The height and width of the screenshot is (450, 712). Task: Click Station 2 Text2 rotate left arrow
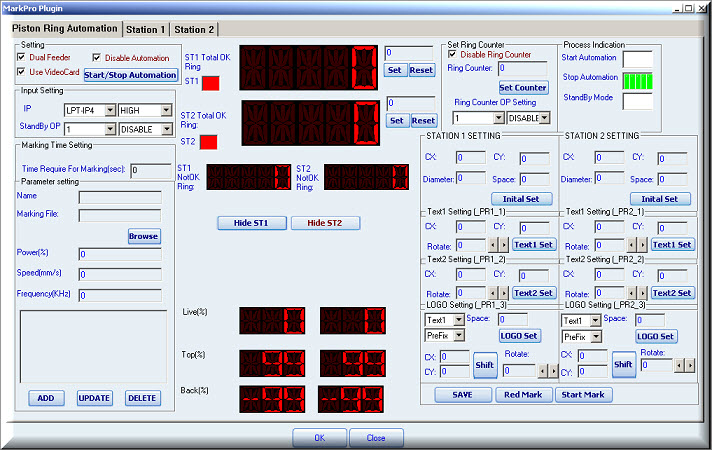click(632, 293)
